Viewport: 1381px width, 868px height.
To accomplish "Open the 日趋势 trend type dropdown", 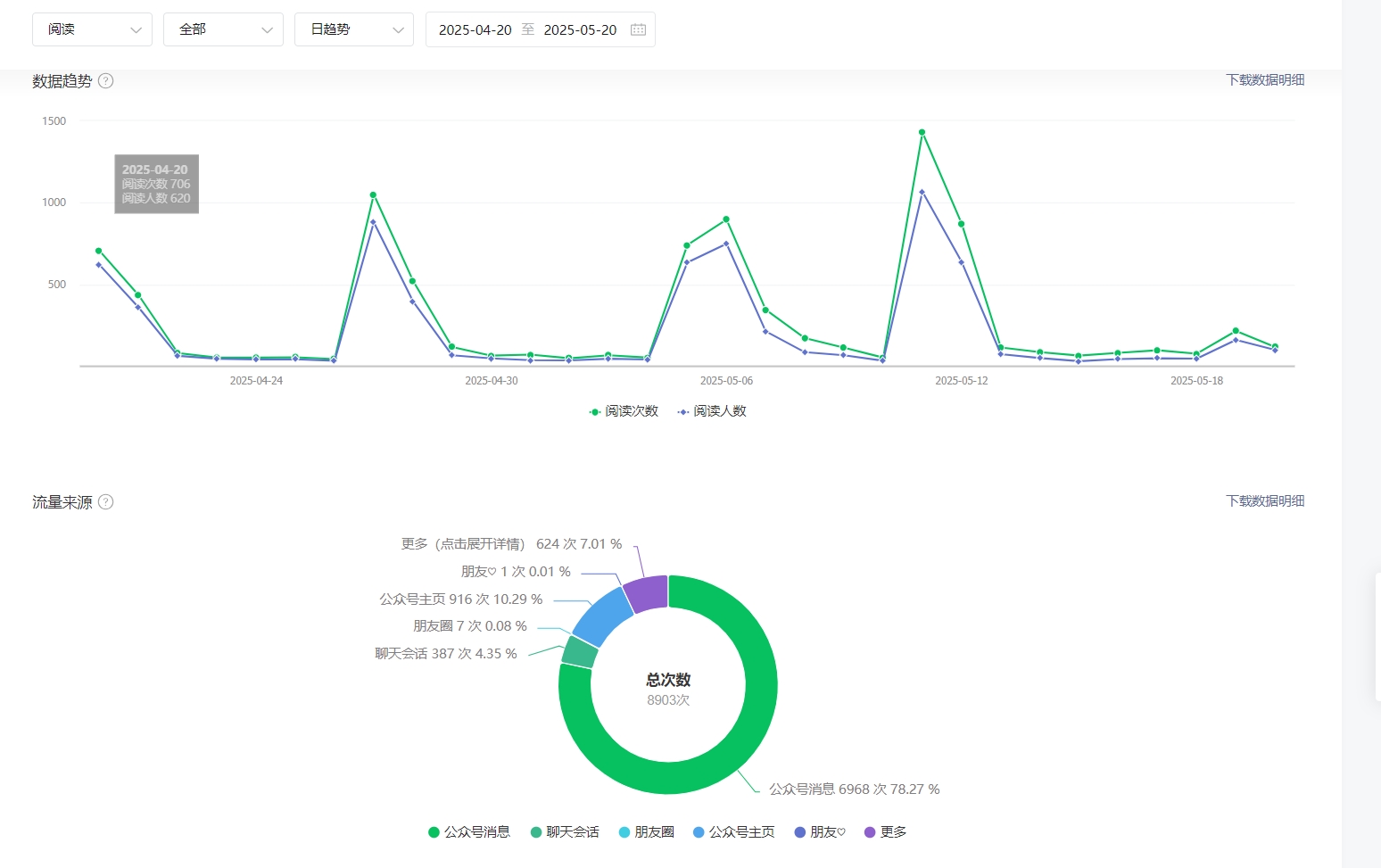I will (x=354, y=29).
